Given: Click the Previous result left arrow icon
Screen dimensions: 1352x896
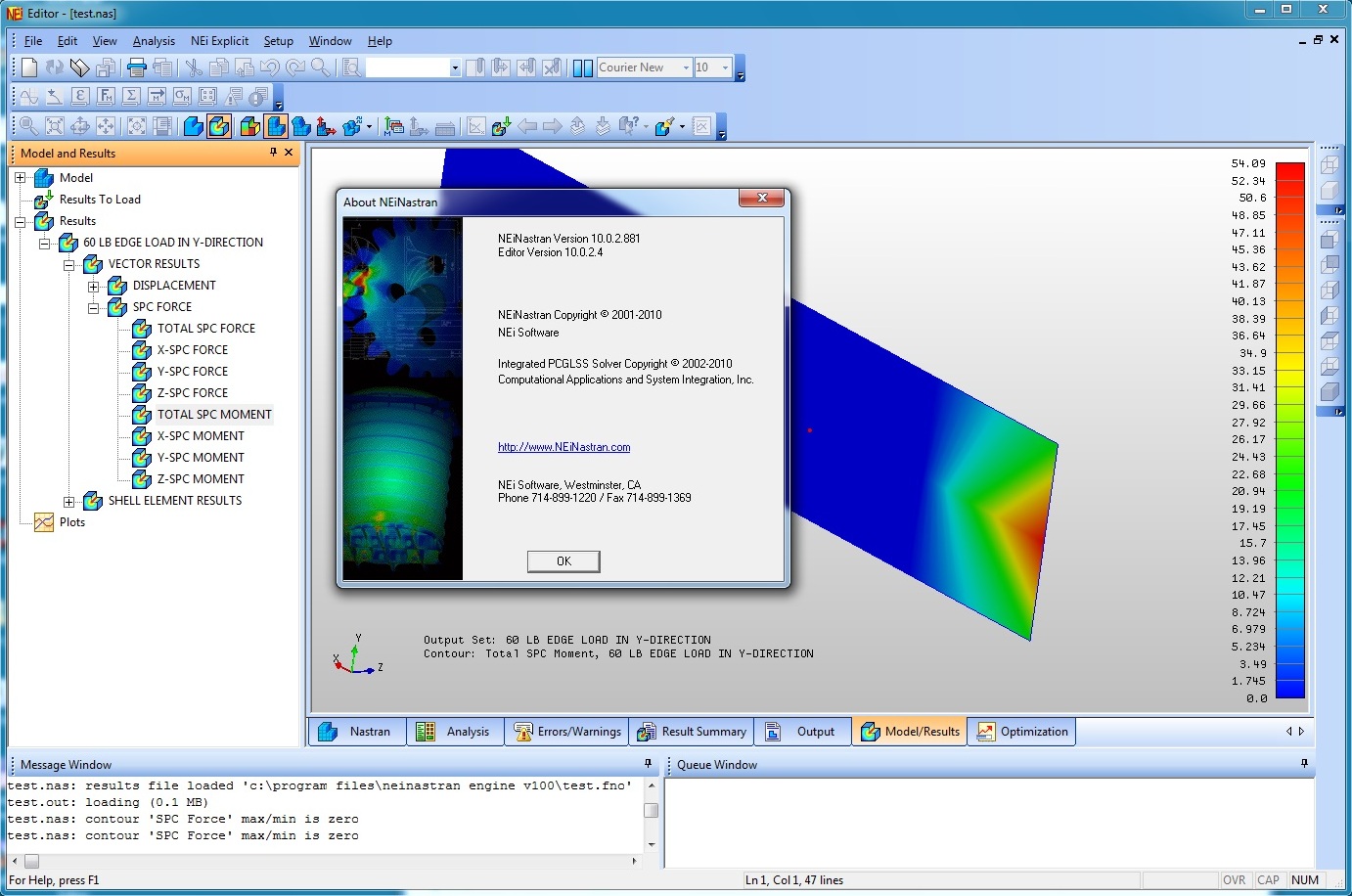Looking at the screenshot, I should [x=527, y=126].
